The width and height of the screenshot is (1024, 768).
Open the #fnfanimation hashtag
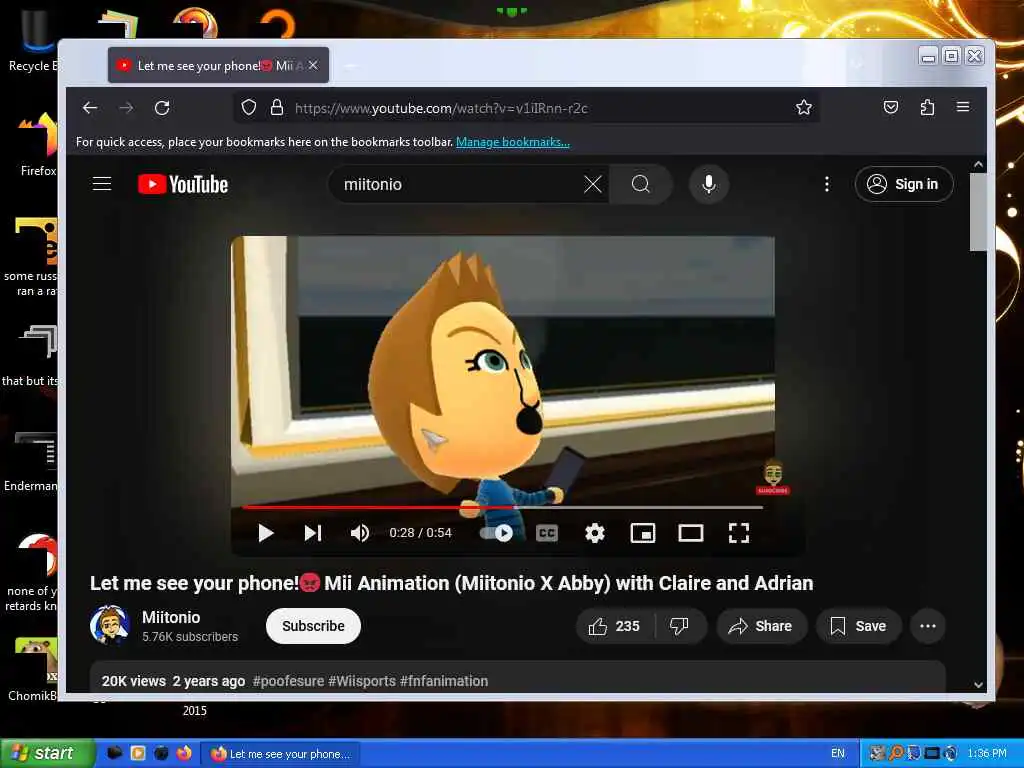[x=444, y=681]
